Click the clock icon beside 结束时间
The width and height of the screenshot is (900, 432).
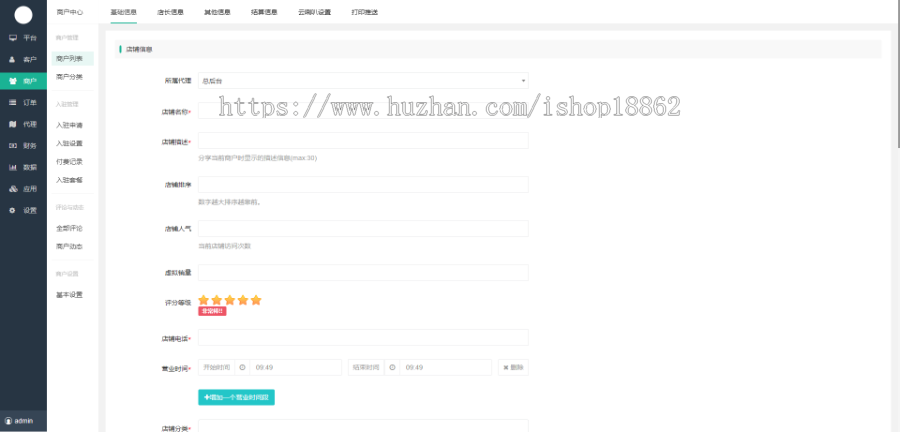392,368
